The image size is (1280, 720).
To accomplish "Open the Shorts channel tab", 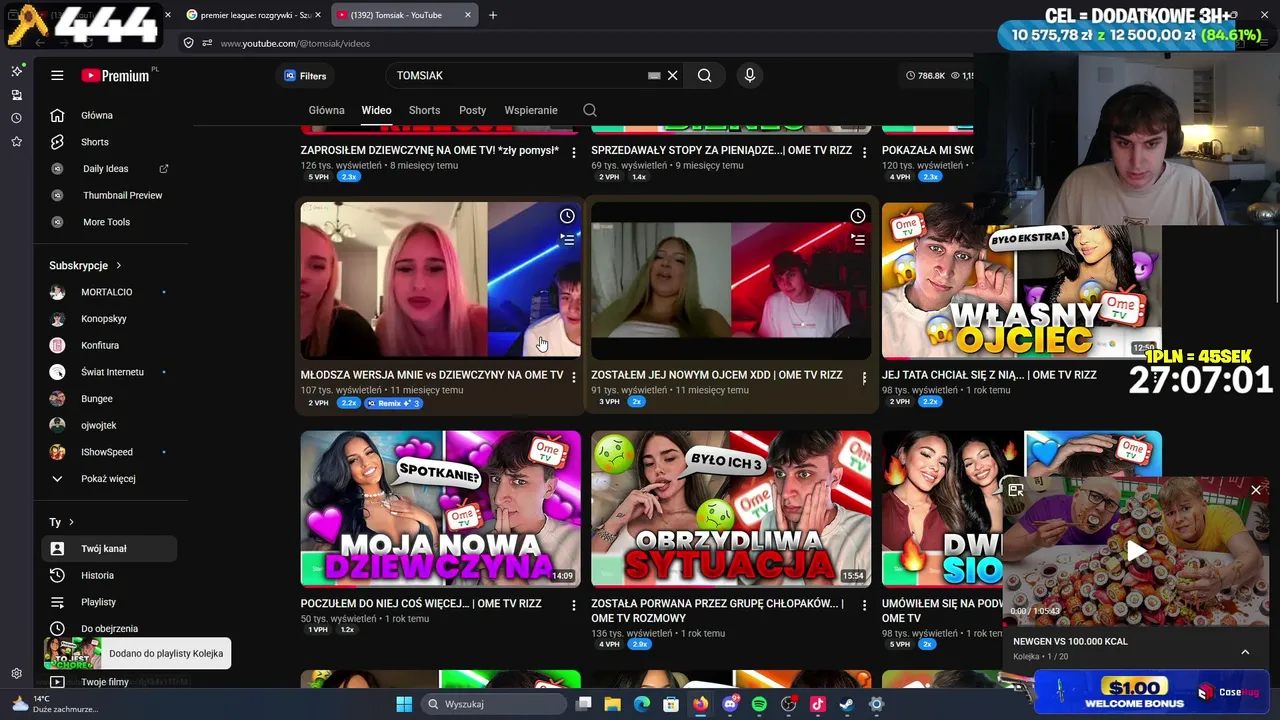I will [x=424, y=110].
